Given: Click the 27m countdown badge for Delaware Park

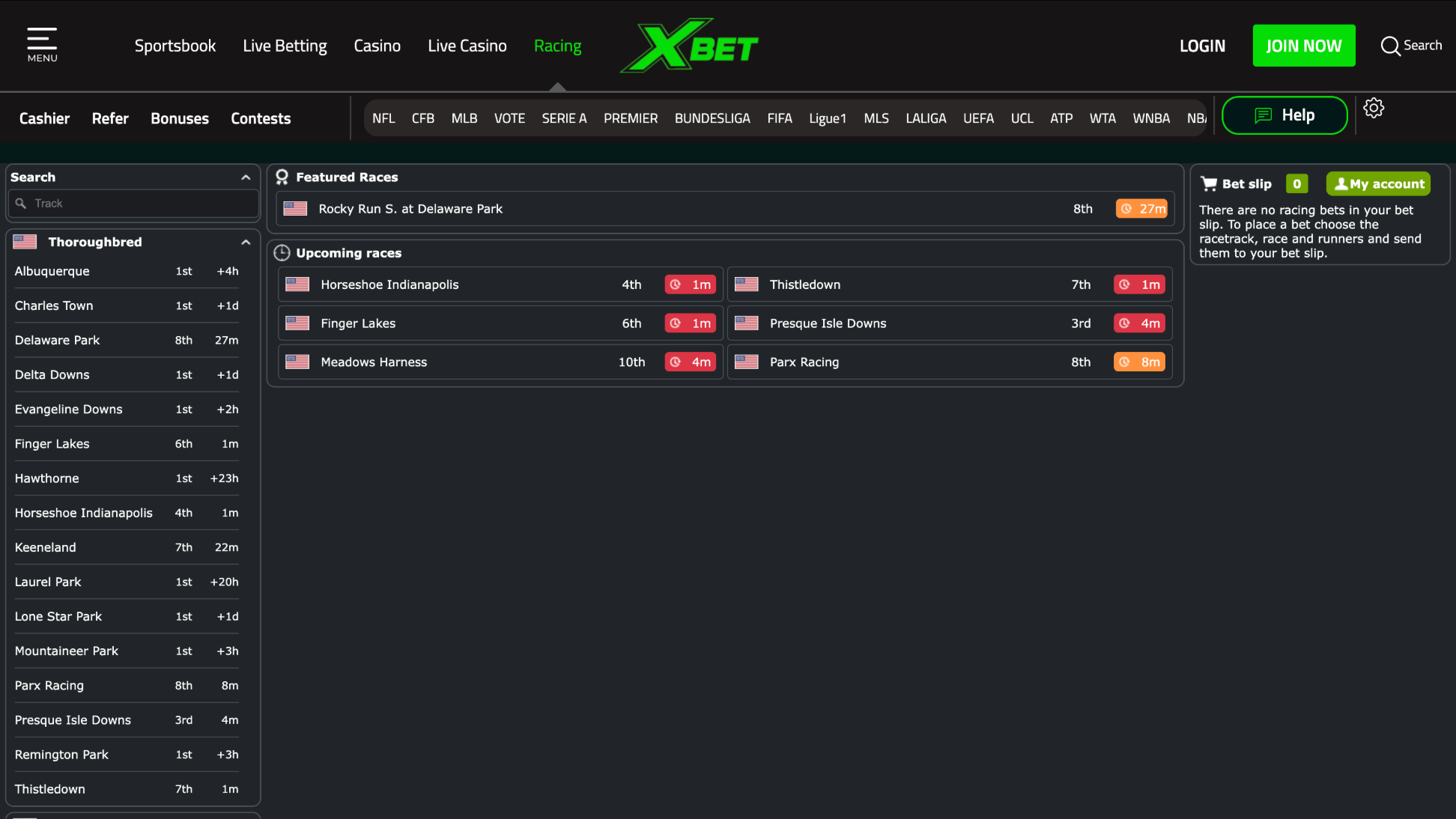Looking at the screenshot, I should pos(1141,208).
